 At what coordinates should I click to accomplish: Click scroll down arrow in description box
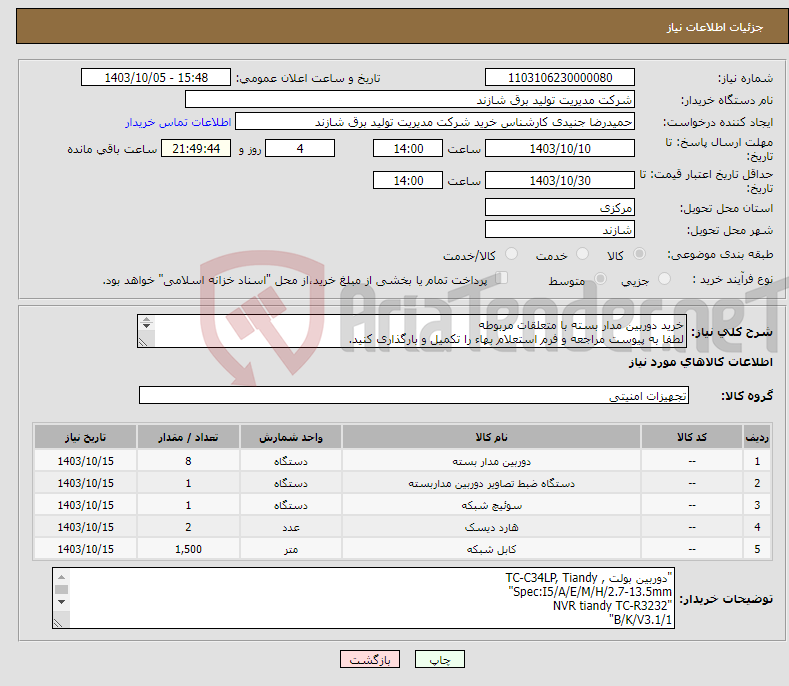(x=146, y=326)
